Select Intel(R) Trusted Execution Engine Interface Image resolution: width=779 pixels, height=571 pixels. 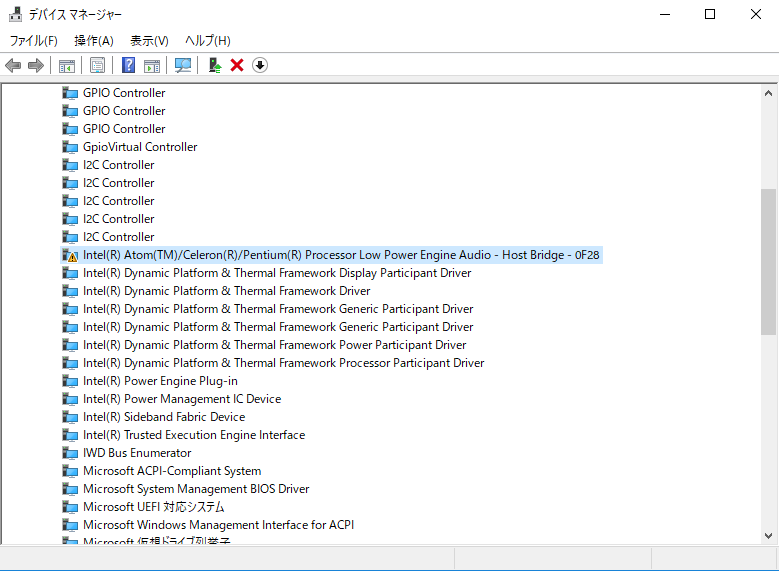(194, 435)
